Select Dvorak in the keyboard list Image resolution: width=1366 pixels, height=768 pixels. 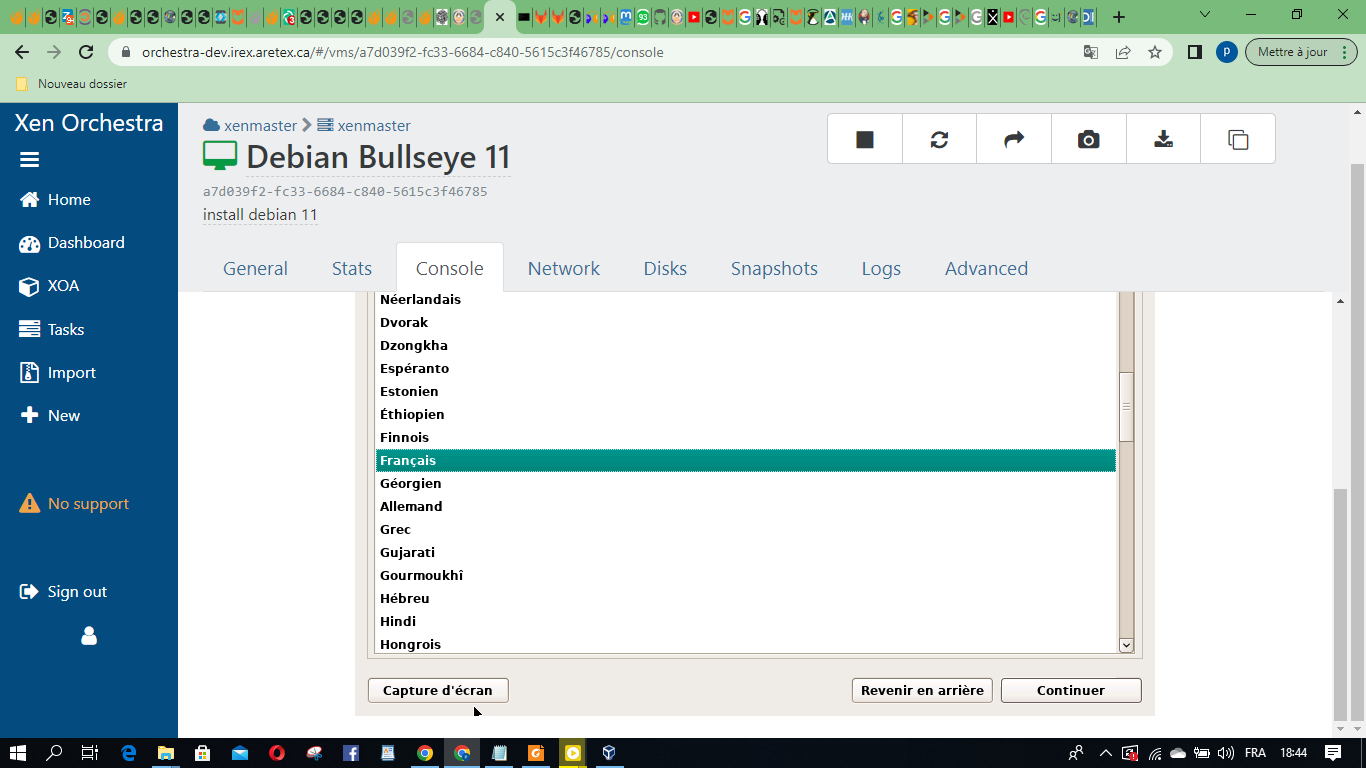pyautogui.click(x=746, y=322)
